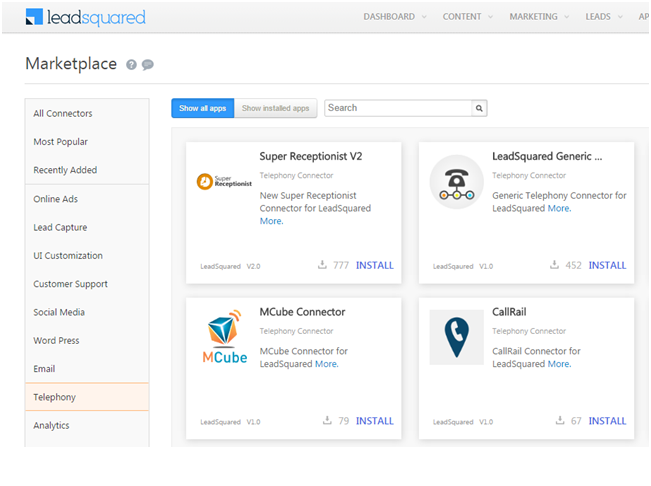
Task: Click the V2.0 version label
Action: pyautogui.click(x=253, y=266)
